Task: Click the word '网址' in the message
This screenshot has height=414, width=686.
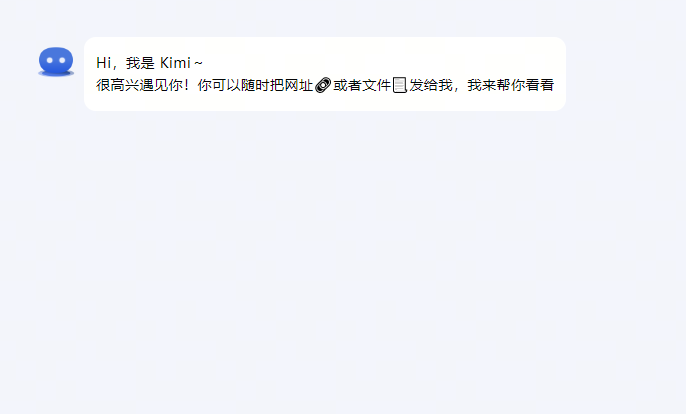Action: (299, 85)
